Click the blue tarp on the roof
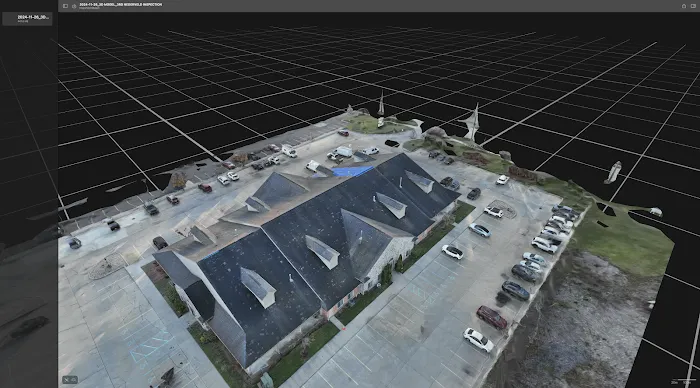700x388 pixels. pos(351,171)
